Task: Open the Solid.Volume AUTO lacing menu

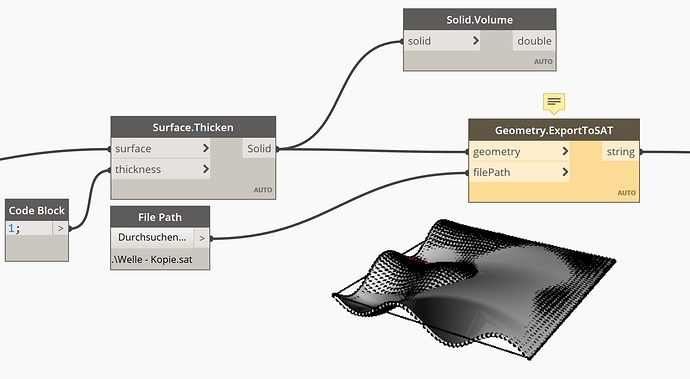Action: coord(543,62)
